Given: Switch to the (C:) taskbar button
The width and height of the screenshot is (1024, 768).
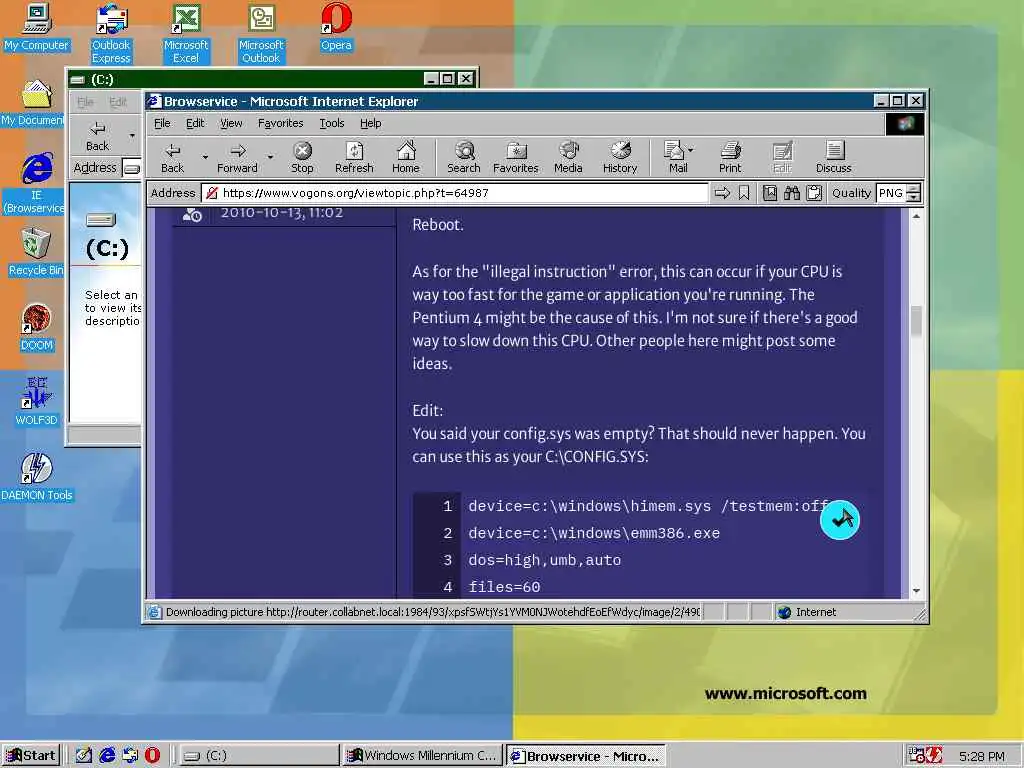Looking at the screenshot, I should pyautogui.click(x=257, y=756).
